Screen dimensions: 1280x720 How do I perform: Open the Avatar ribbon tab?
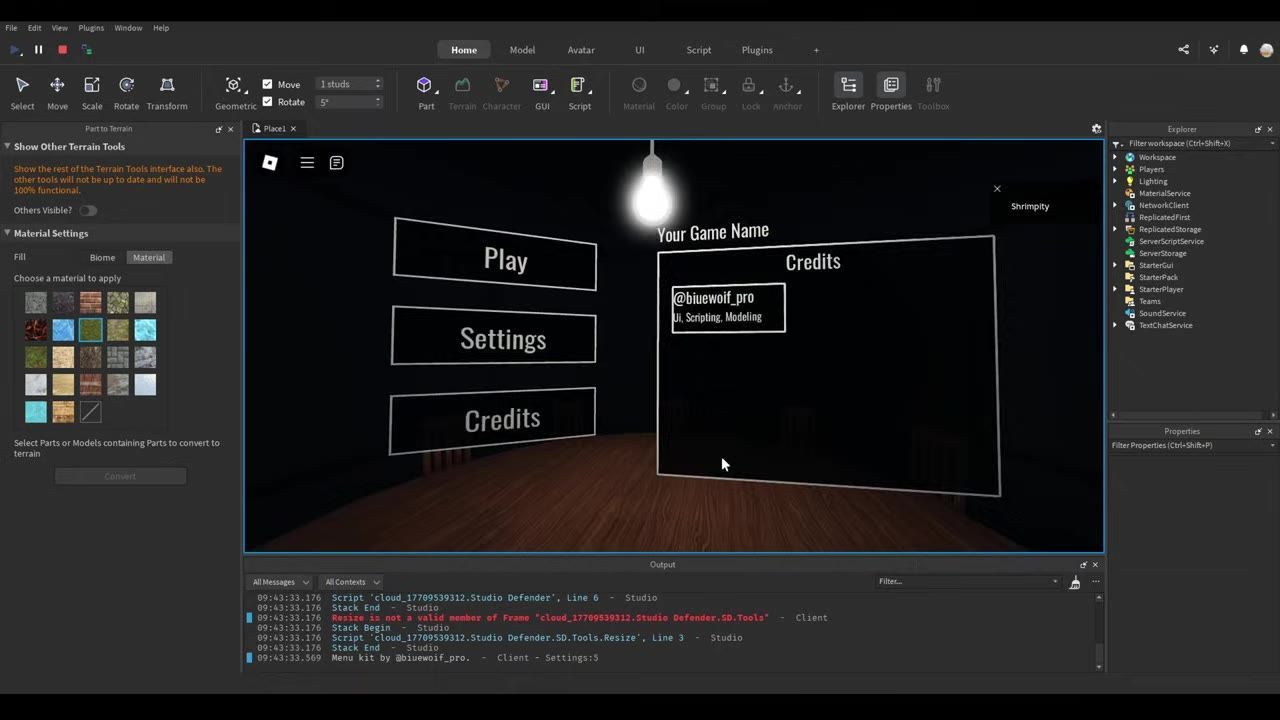click(x=581, y=50)
